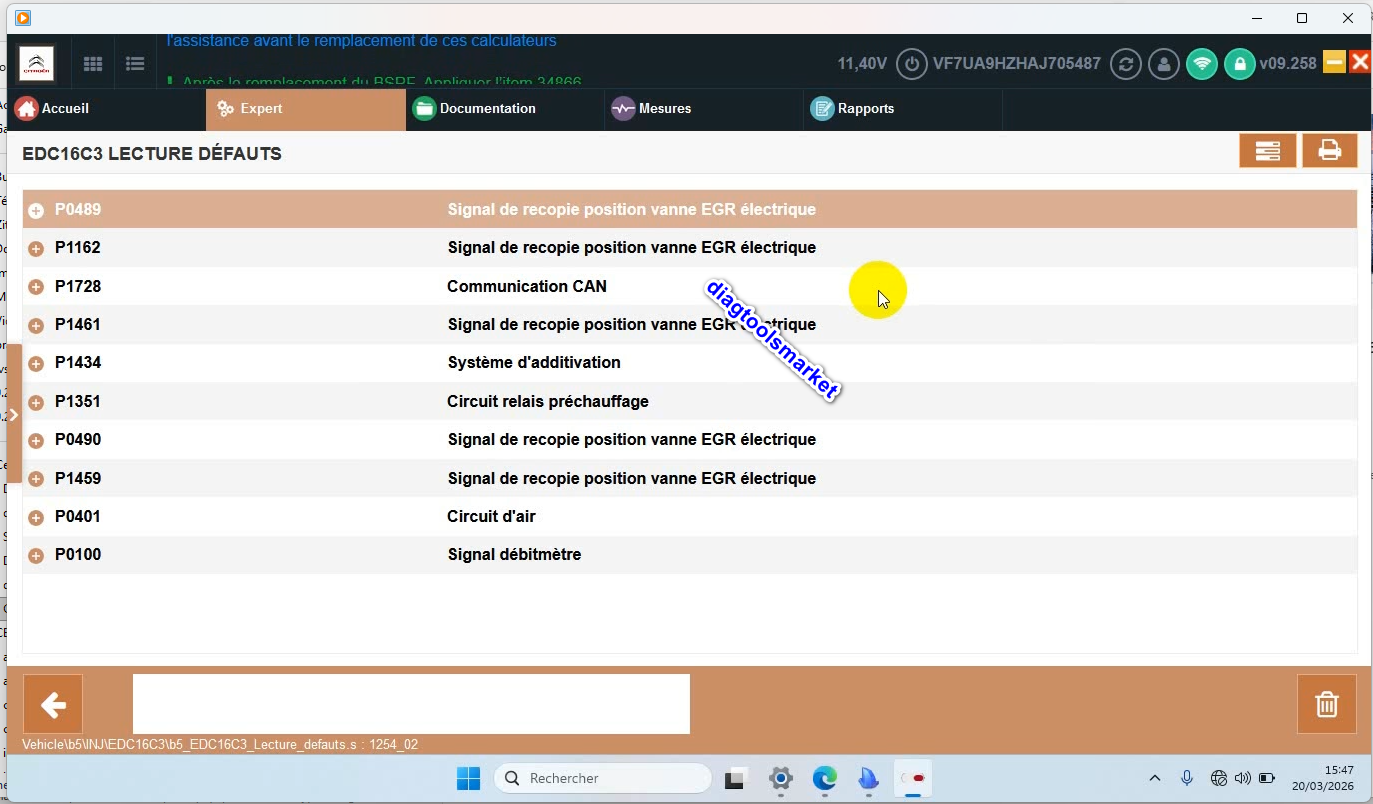Expand the P0100 Signal débitmètre fault
The width and height of the screenshot is (1373, 804).
(36, 555)
